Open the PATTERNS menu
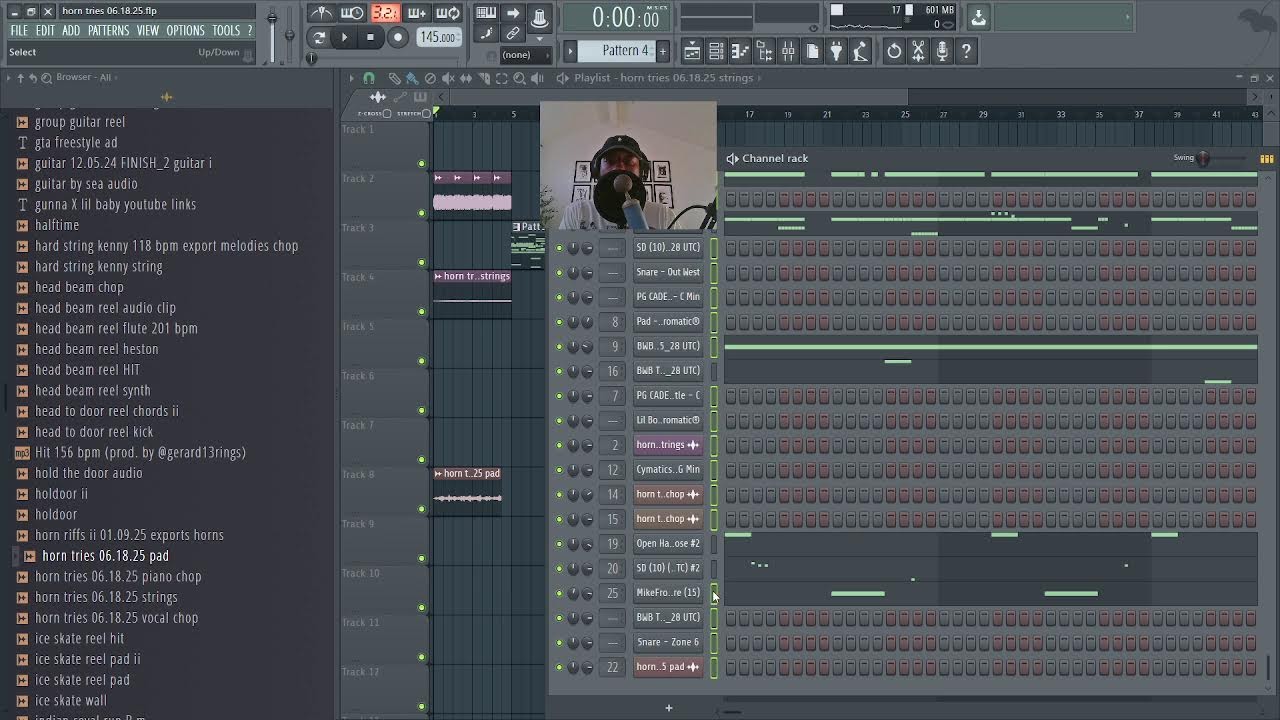Image resolution: width=1280 pixels, height=720 pixels. click(x=108, y=31)
